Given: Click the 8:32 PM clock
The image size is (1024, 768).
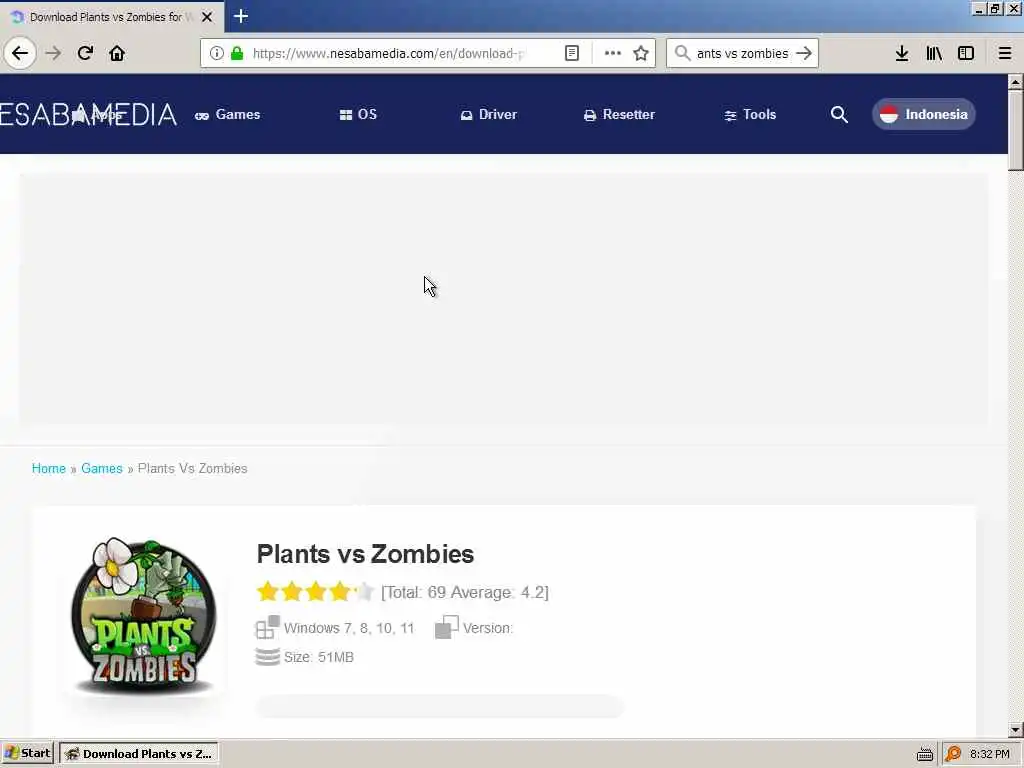Looking at the screenshot, I should tap(990, 754).
